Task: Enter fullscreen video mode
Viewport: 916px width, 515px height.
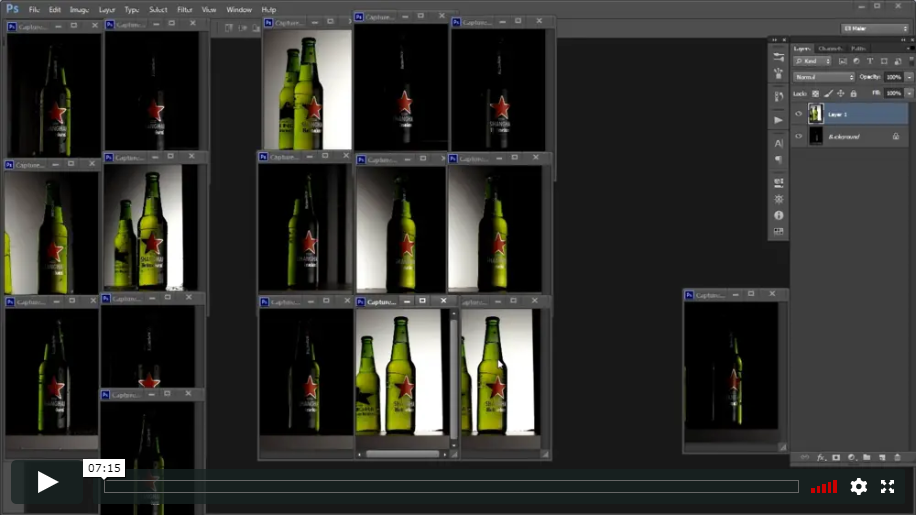Action: 887,486
